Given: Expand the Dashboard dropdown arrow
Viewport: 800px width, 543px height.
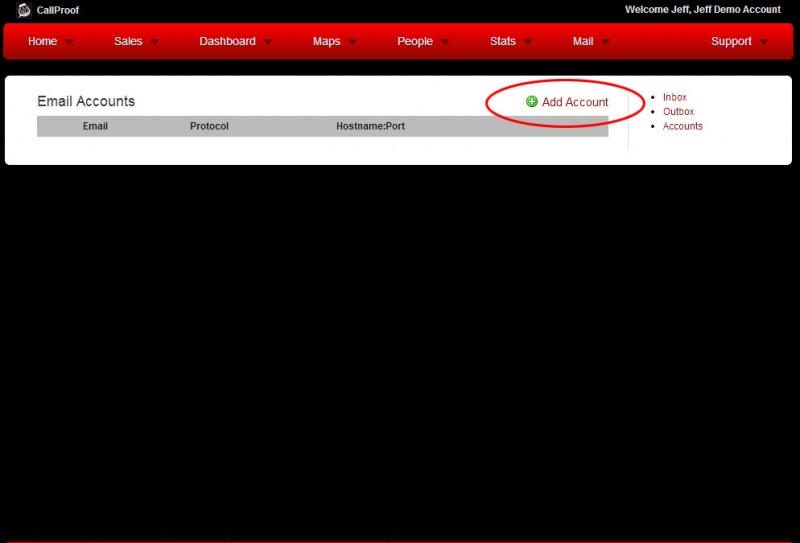Looking at the screenshot, I should point(268,42).
